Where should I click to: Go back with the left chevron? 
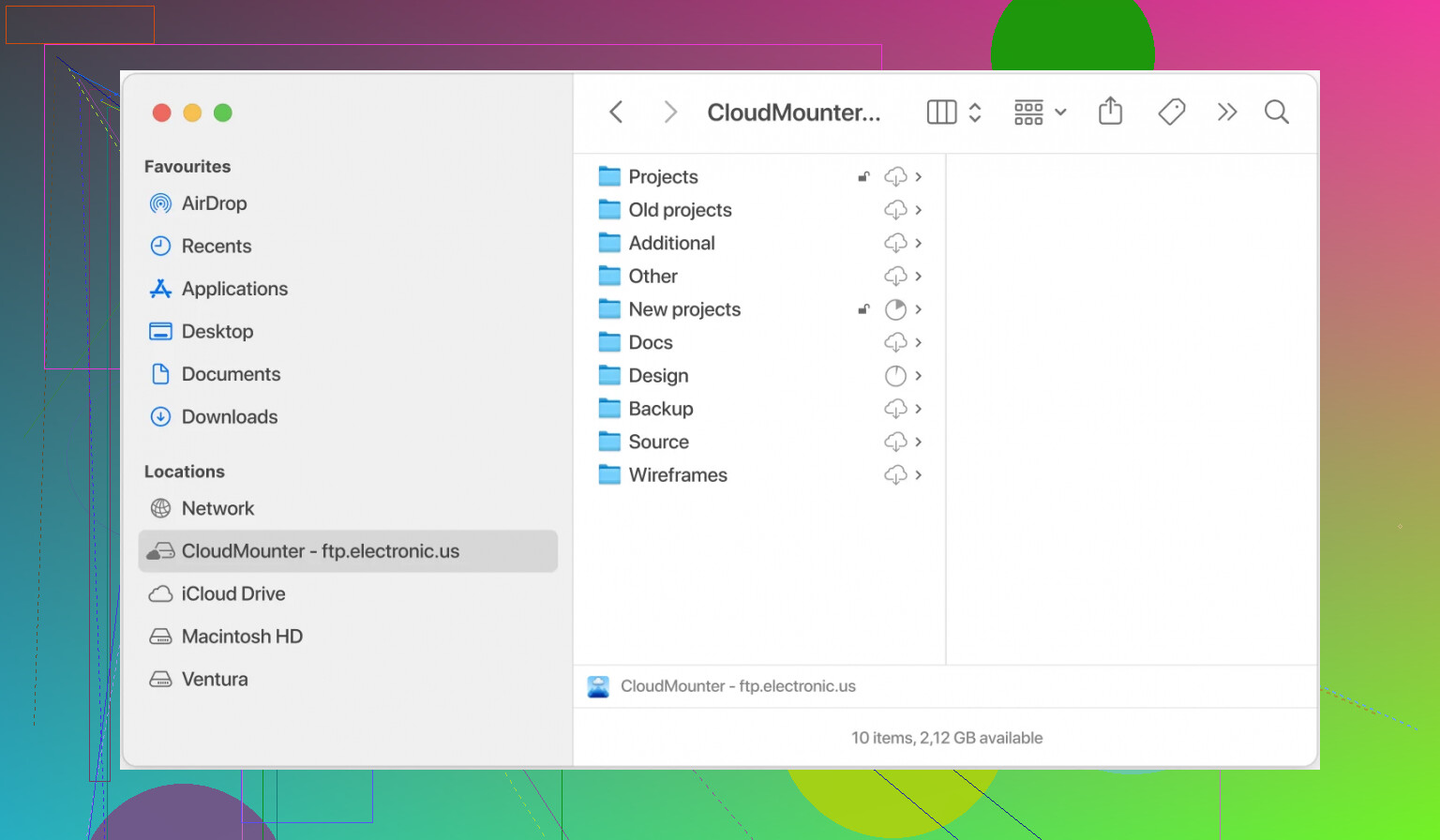[x=616, y=112]
